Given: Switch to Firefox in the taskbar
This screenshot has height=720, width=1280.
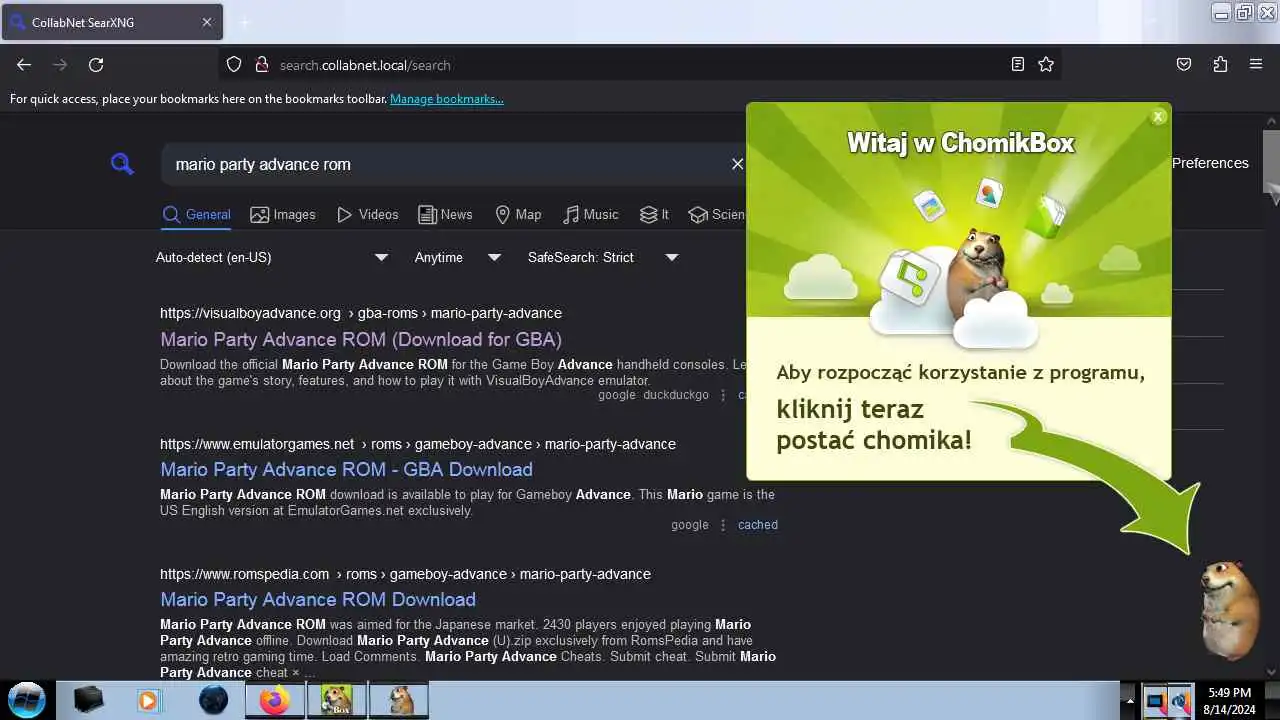Looking at the screenshot, I should click(x=275, y=700).
